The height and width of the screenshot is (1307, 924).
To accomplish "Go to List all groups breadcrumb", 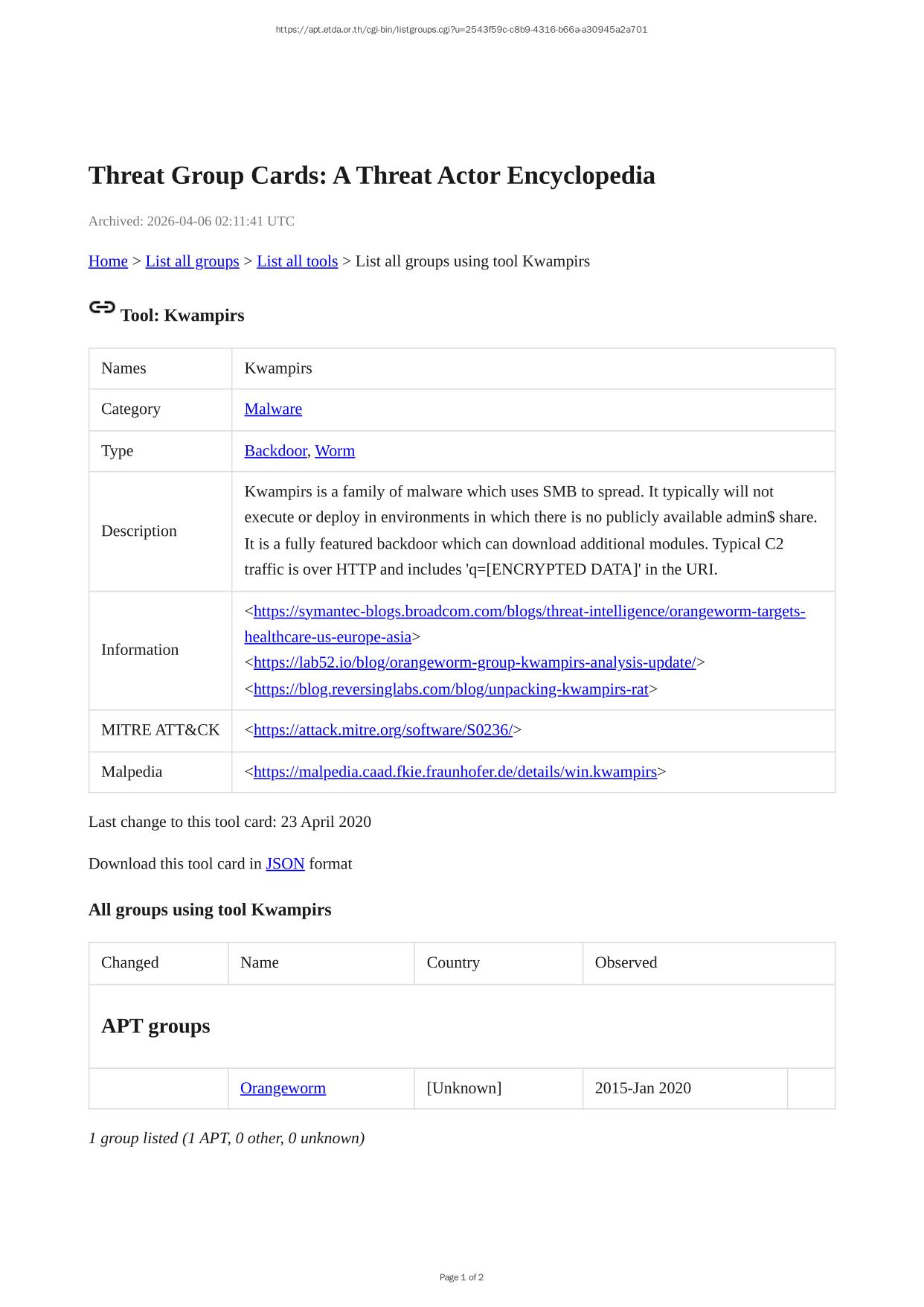I will [x=192, y=261].
